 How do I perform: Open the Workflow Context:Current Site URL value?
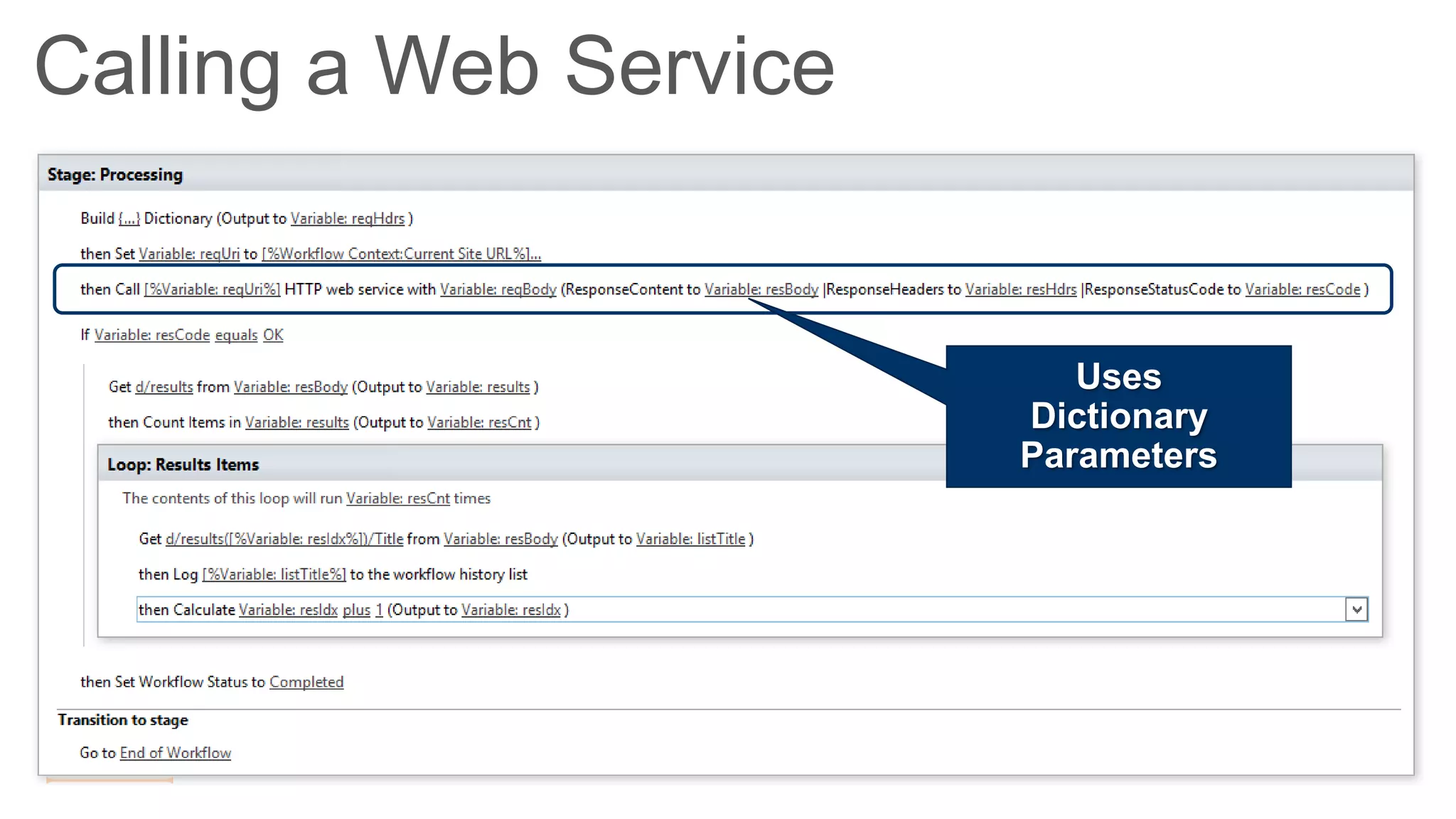(401, 254)
